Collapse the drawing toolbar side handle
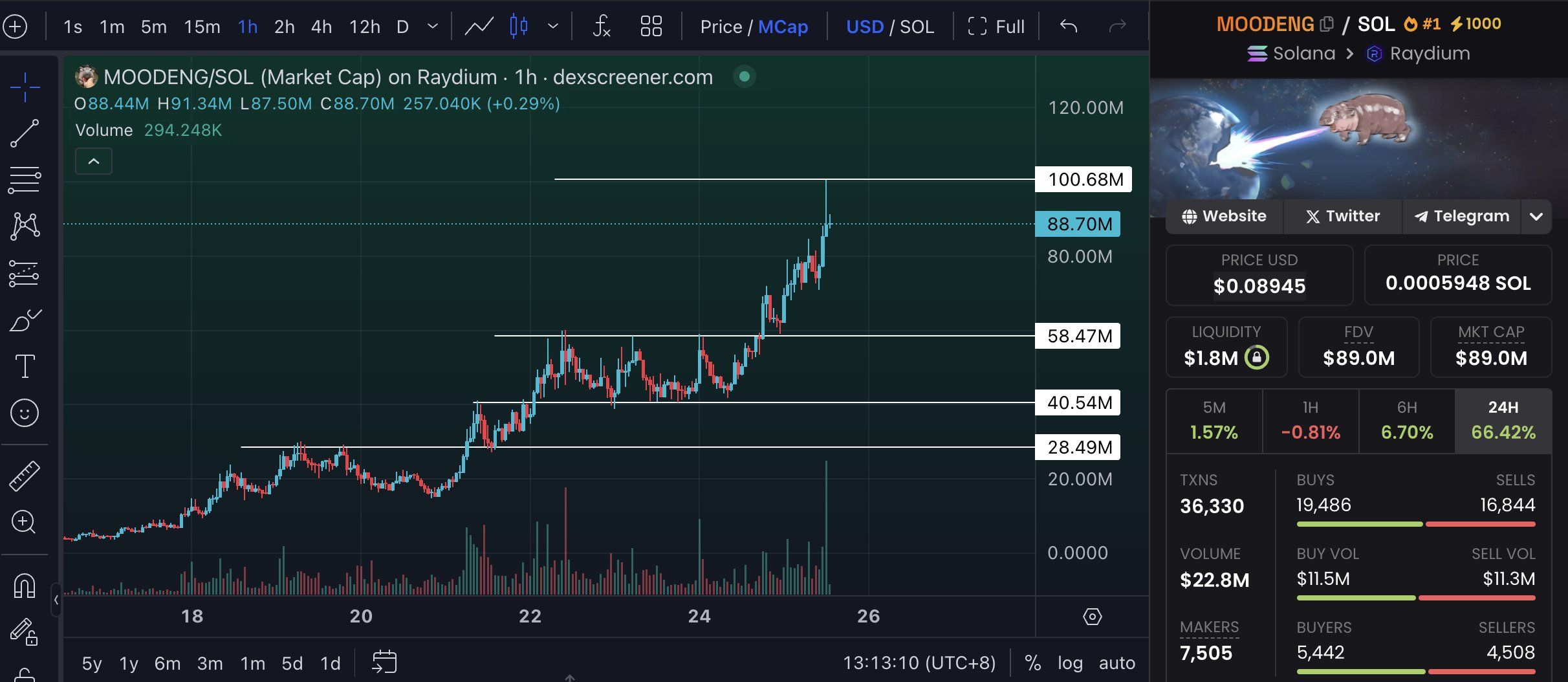Image resolution: width=1568 pixels, height=682 pixels. (x=56, y=600)
